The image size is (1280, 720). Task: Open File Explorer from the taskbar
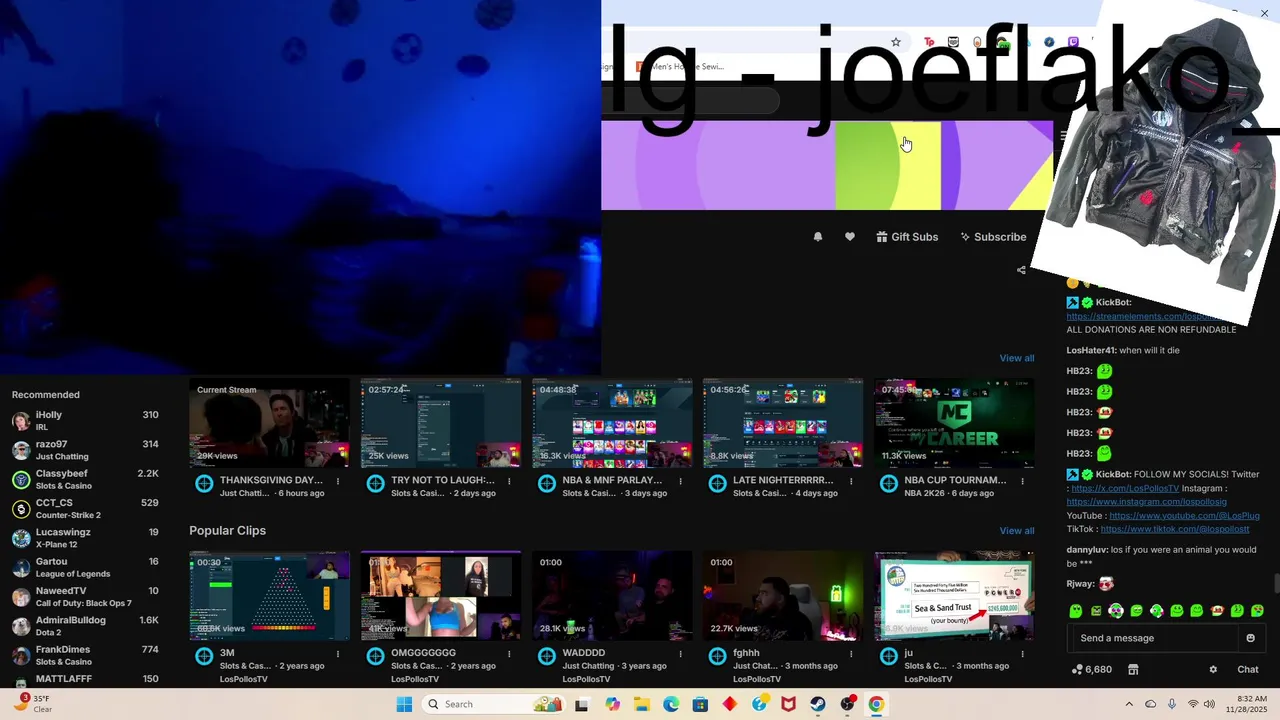click(642, 704)
